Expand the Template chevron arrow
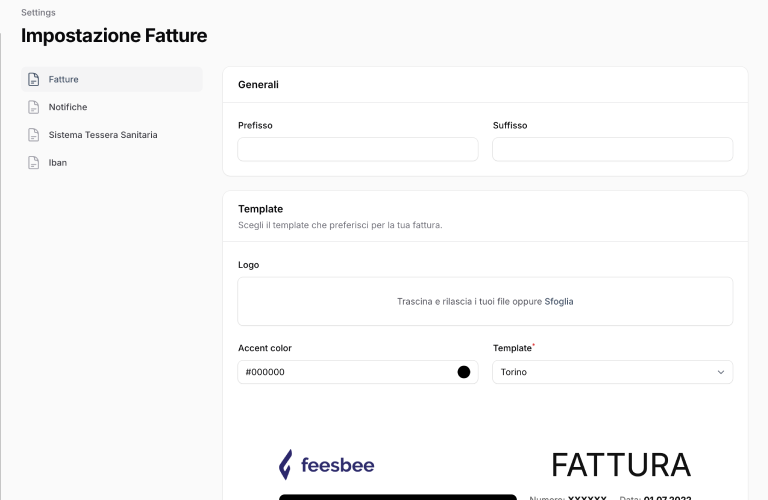Screen dimensions: 768x500 coord(721,372)
